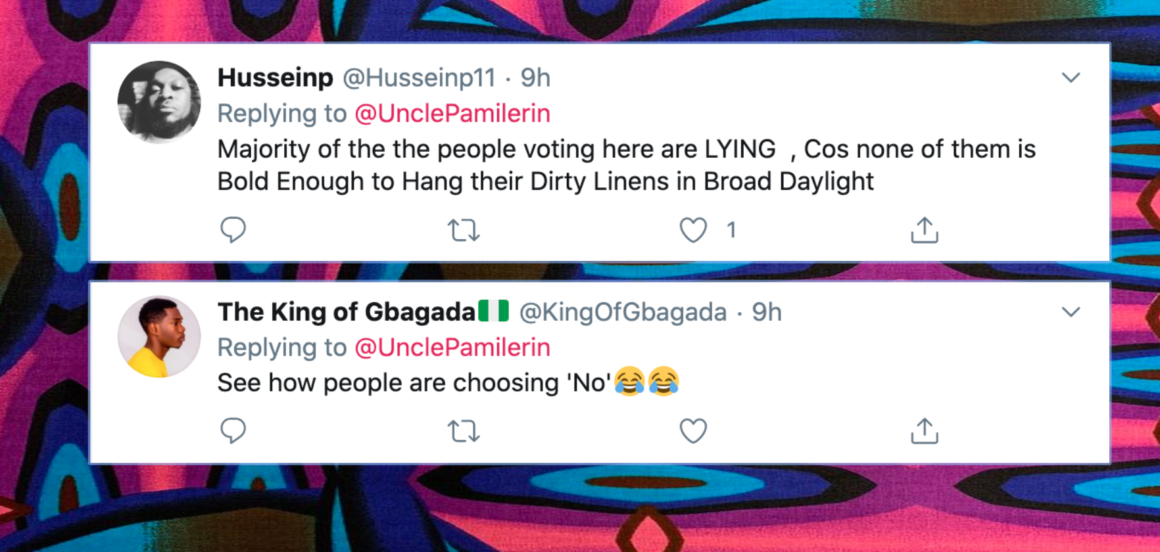Image resolution: width=1160 pixels, height=552 pixels.
Task: Like Husseinp's tweet with heart icon
Action: [x=693, y=231]
